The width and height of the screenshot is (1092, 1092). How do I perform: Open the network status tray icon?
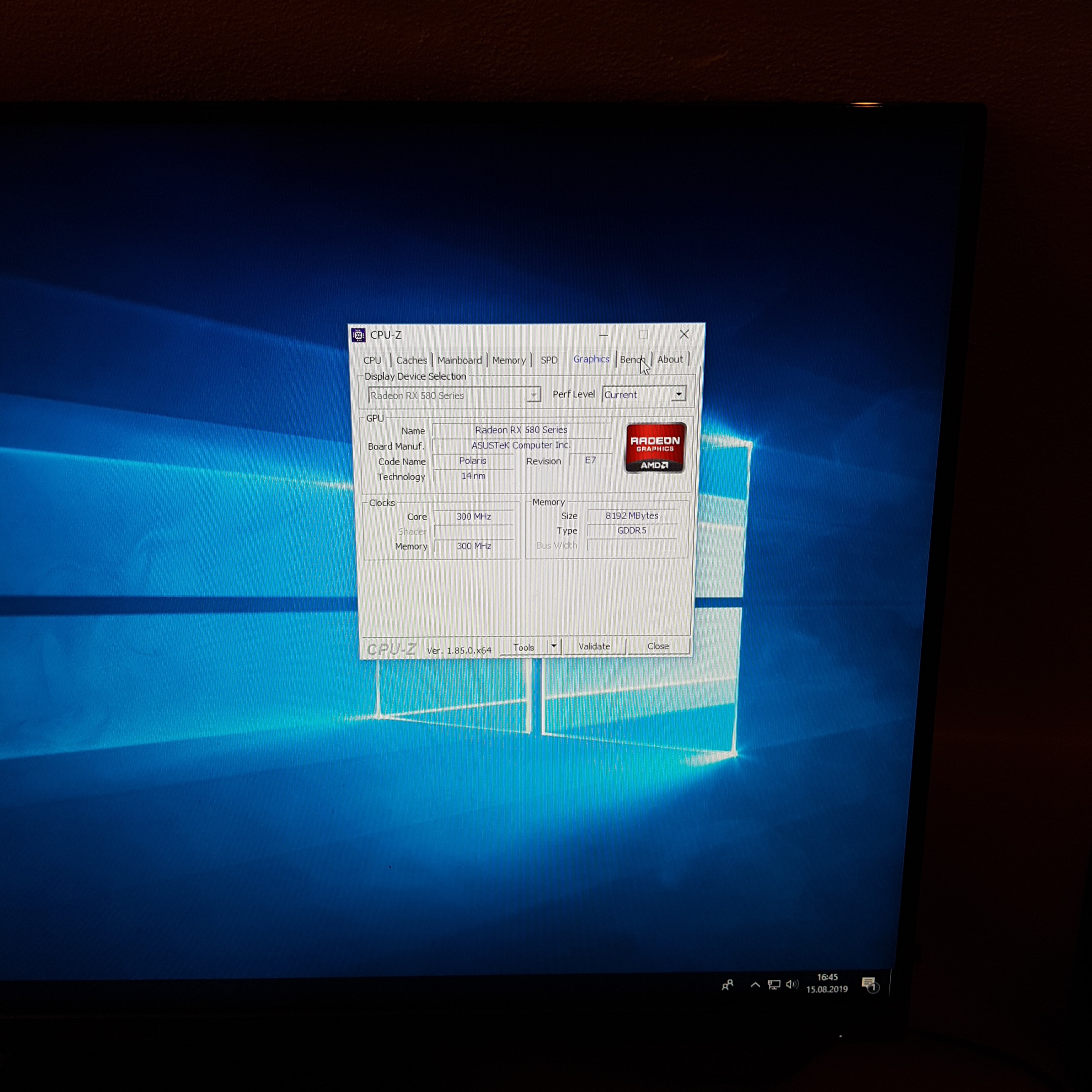[774, 985]
